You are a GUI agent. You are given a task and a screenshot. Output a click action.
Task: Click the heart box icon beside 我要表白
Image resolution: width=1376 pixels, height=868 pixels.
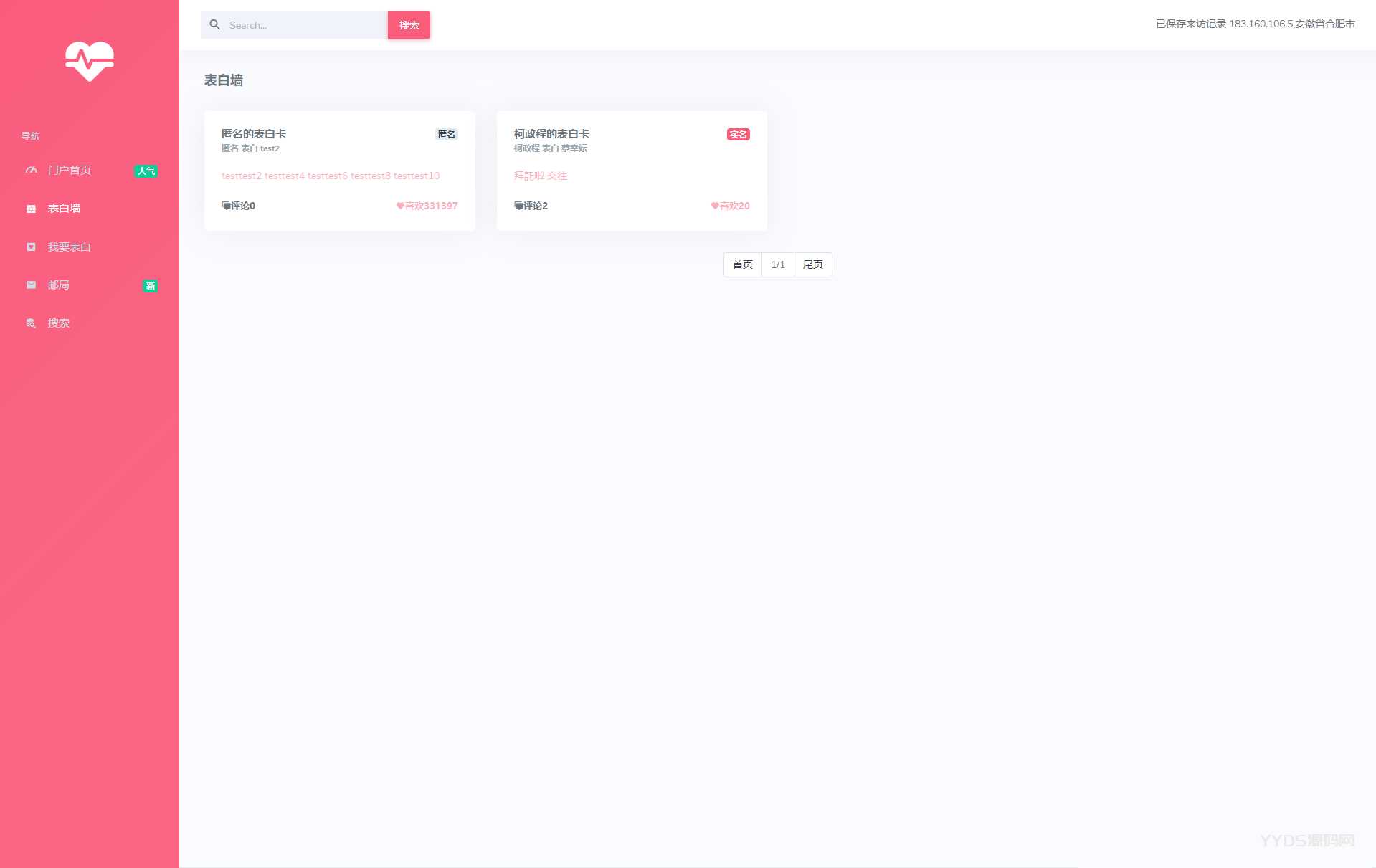(x=31, y=247)
